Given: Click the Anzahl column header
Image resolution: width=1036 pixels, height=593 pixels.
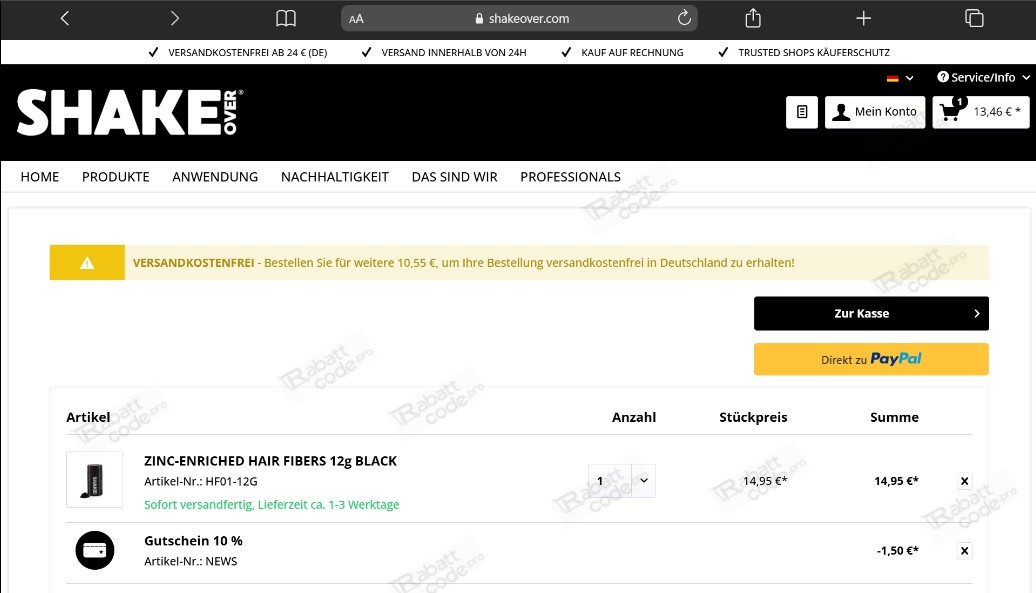Looking at the screenshot, I should pyautogui.click(x=634, y=417).
